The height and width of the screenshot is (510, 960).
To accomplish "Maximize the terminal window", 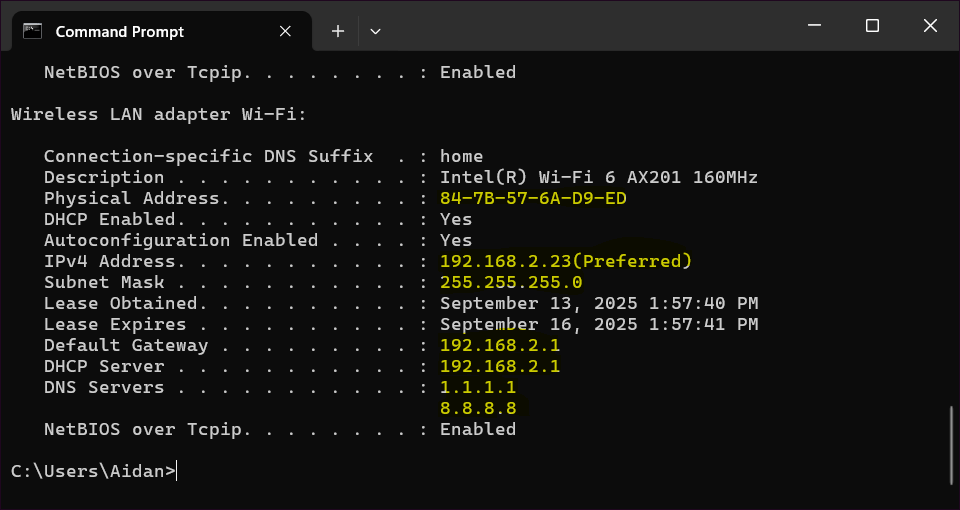I will click(x=872, y=26).
